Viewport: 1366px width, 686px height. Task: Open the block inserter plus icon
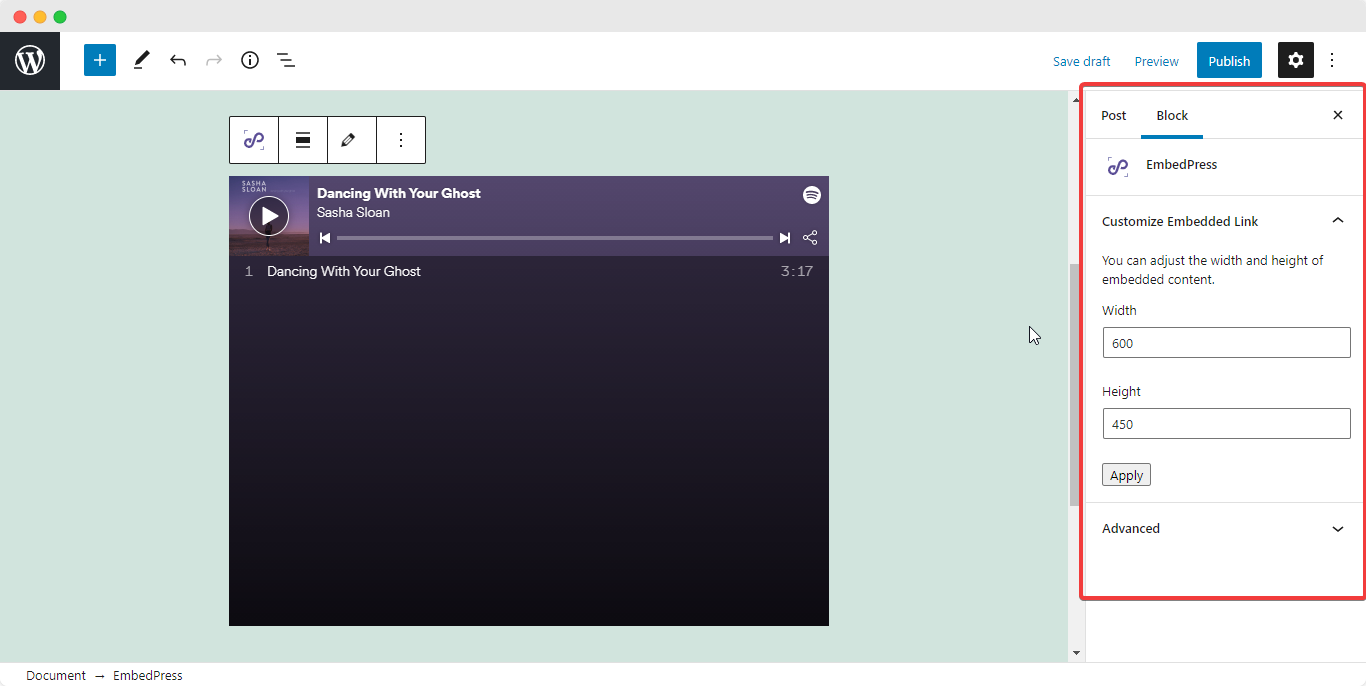[x=99, y=60]
